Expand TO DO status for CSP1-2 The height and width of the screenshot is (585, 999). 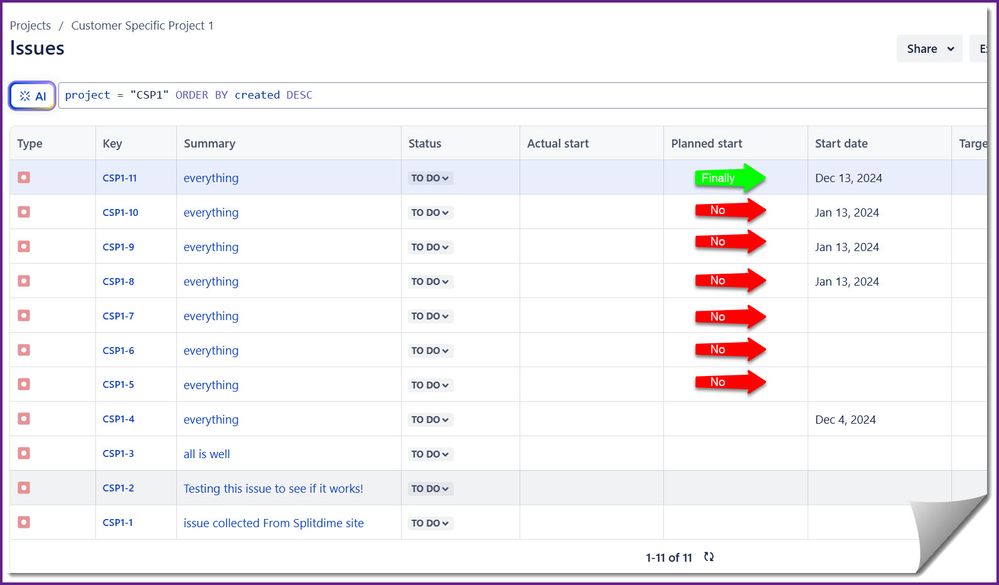pos(430,488)
